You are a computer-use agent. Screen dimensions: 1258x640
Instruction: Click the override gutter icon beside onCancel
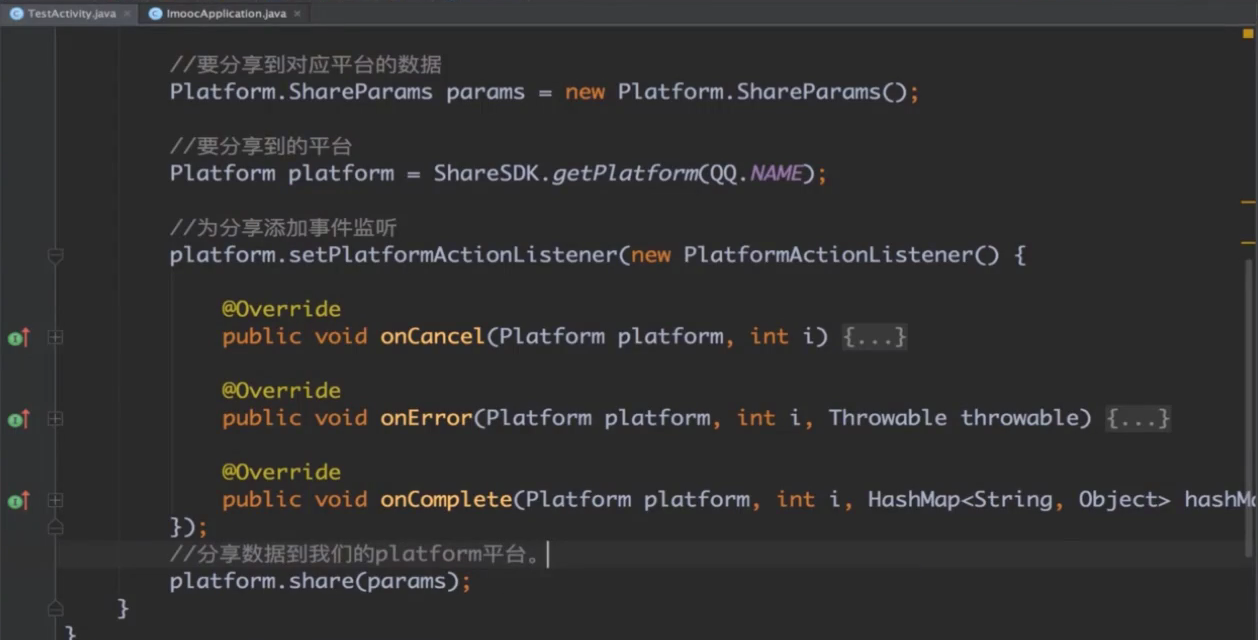(18, 338)
